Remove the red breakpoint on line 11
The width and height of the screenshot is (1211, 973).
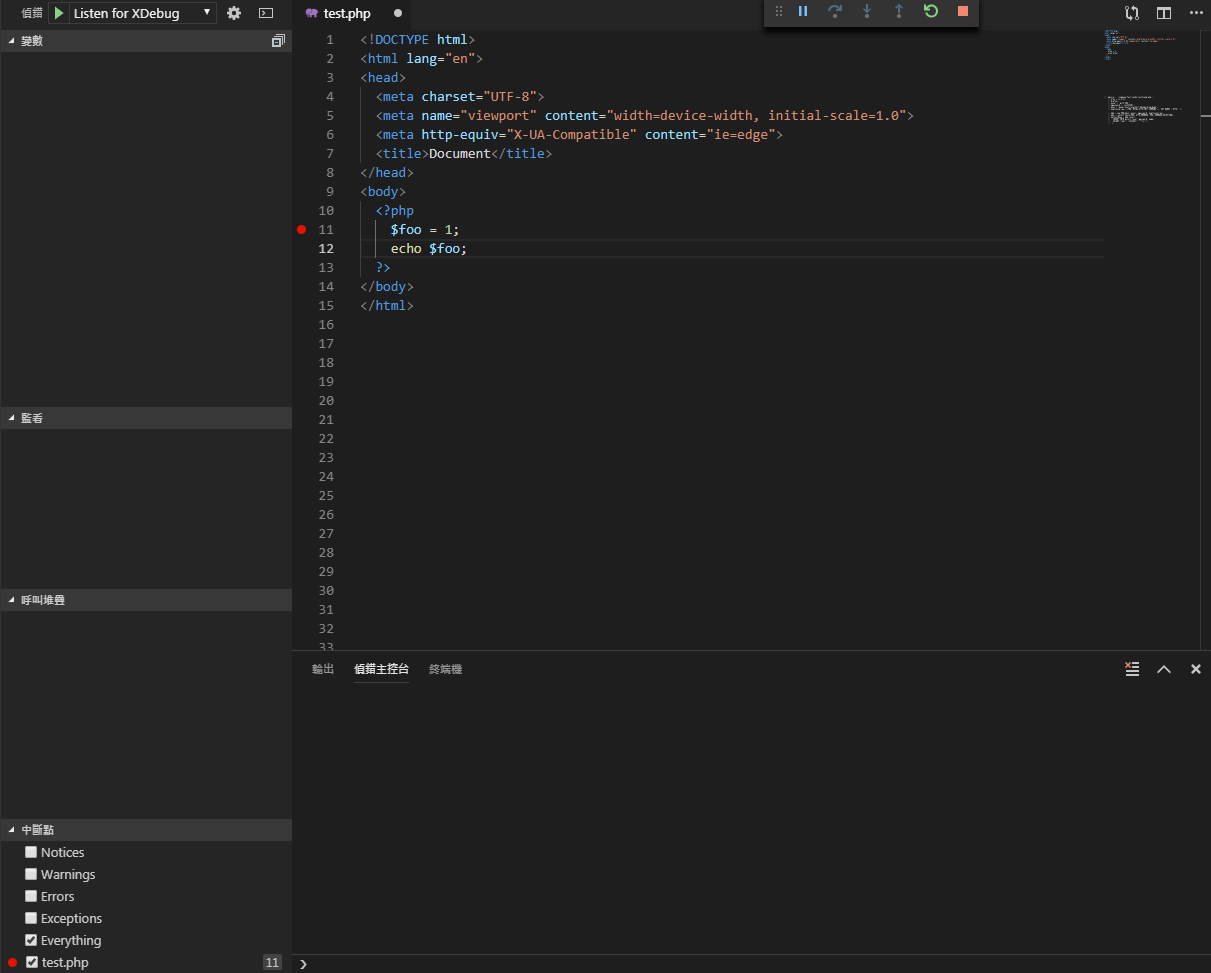pyautogui.click(x=301, y=230)
